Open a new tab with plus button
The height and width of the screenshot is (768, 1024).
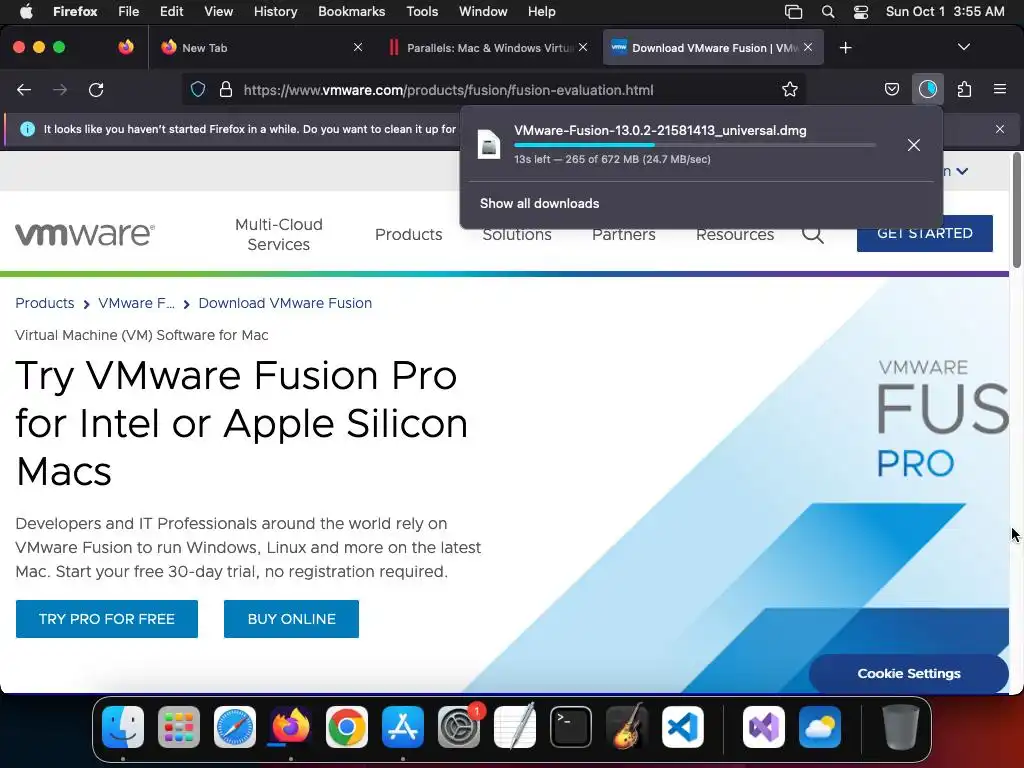pos(846,48)
